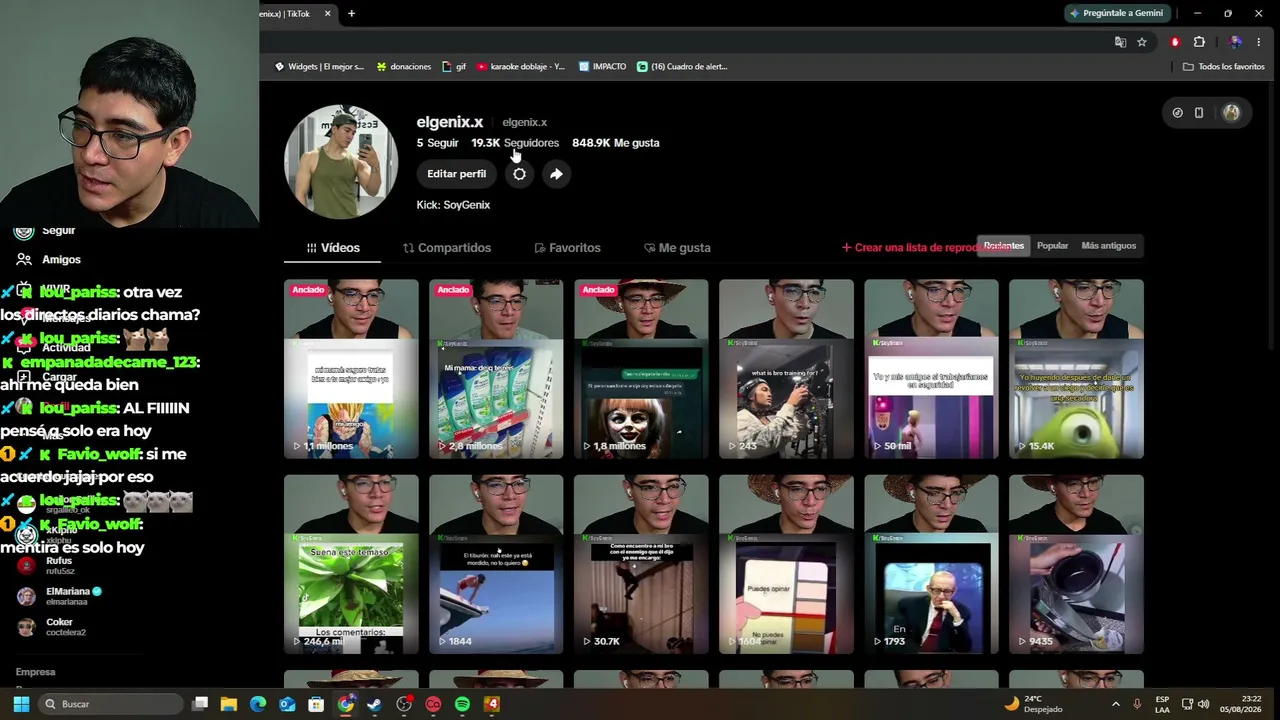Play the video with 50 mil views

coord(931,369)
